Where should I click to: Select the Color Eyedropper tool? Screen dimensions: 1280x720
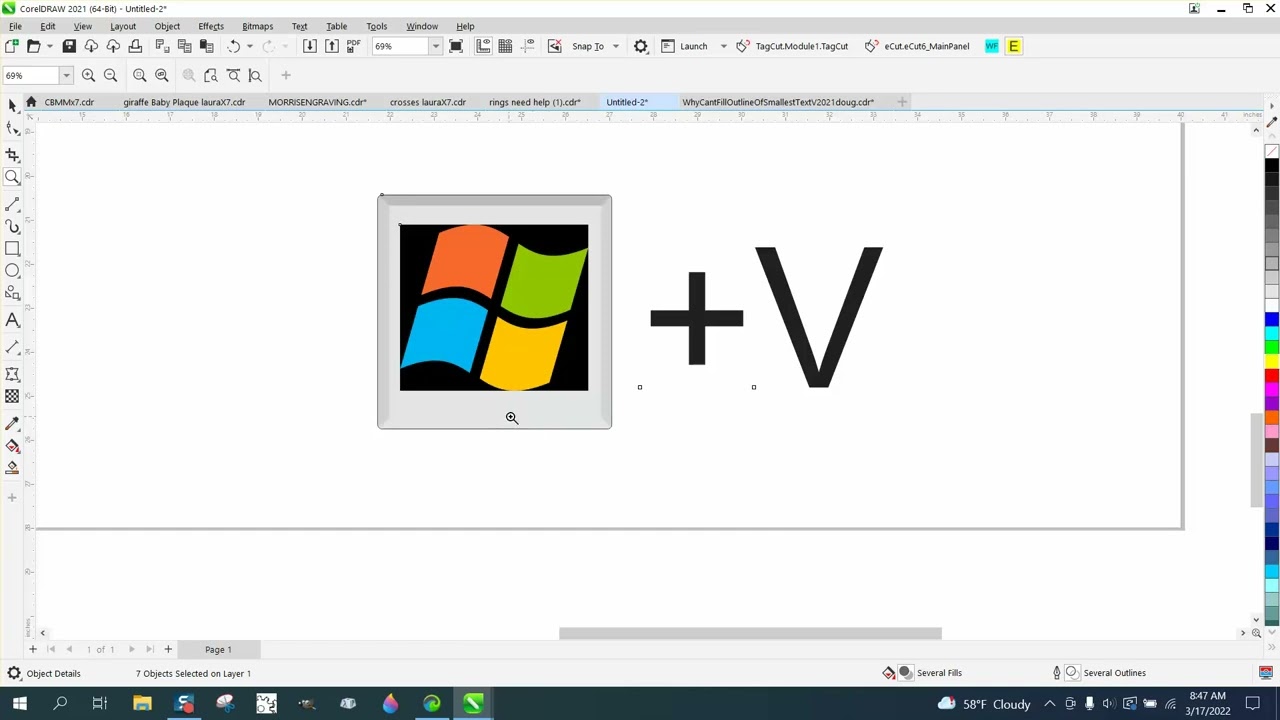(x=13, y=422)
